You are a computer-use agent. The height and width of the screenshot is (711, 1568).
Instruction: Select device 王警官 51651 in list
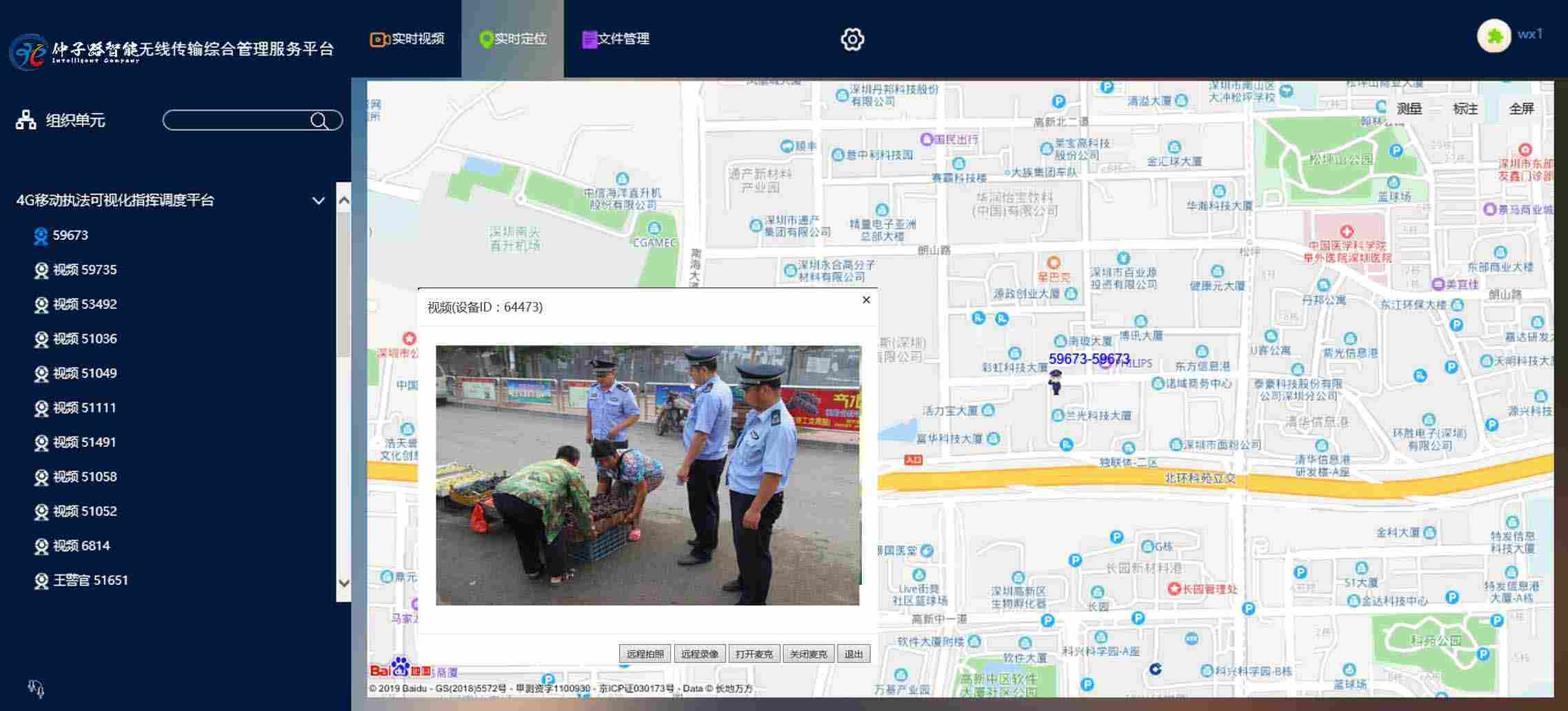90,580
